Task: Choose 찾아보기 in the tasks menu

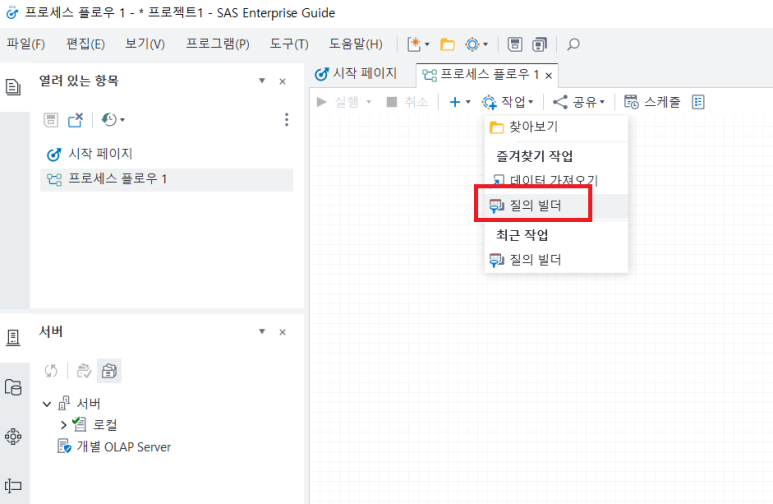Action: [x=556, y=127]
